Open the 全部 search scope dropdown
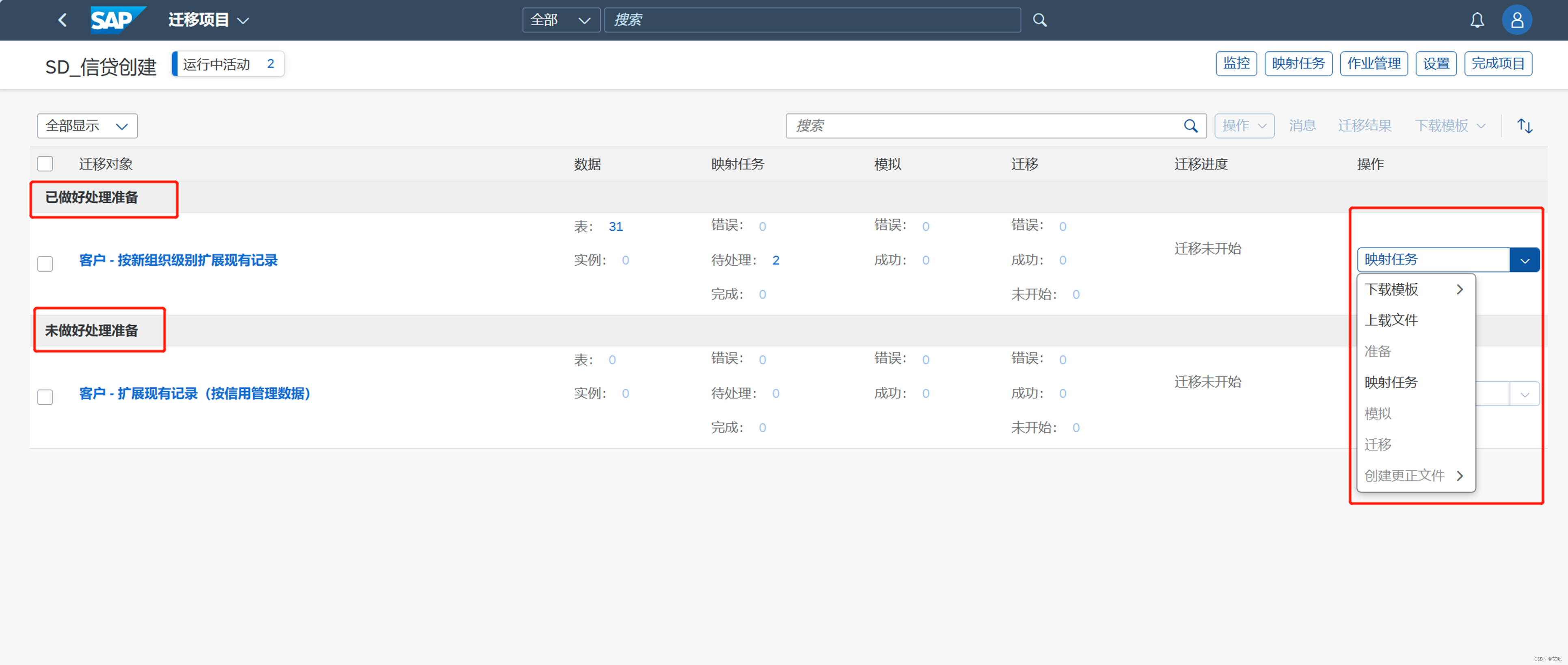This screenshot has width=1568, height=665. point(561,20)
